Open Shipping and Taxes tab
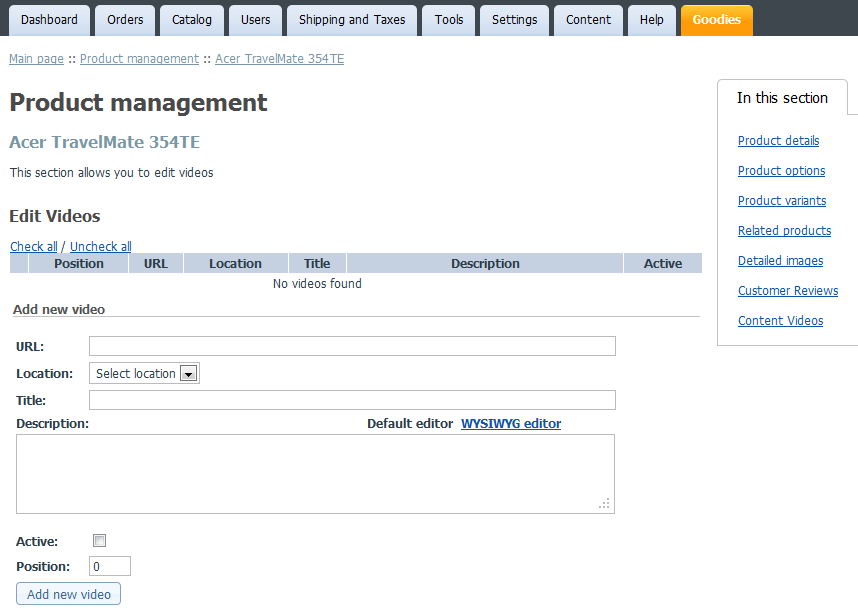 pos(352,20)
